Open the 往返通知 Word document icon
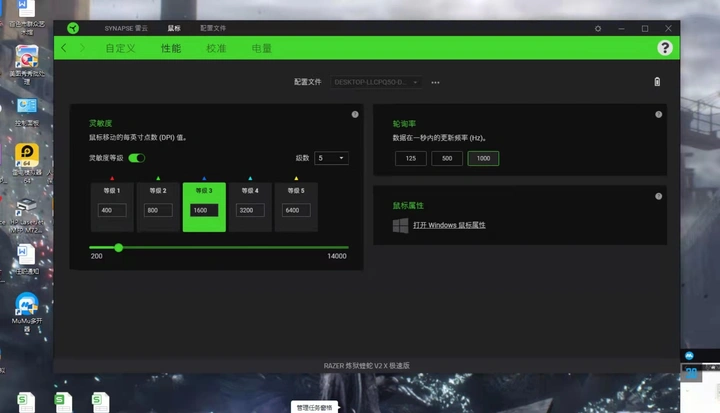Screen dimensions: 720x413 pyautogui.click(x=27, y=260)
